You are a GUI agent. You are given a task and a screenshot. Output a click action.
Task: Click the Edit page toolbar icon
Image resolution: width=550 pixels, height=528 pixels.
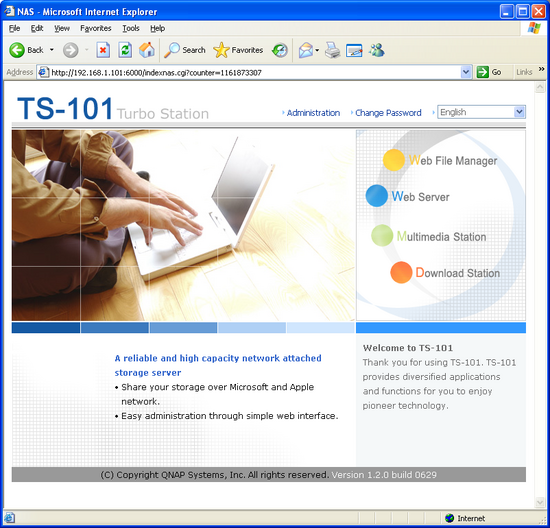tap(354, 51)
